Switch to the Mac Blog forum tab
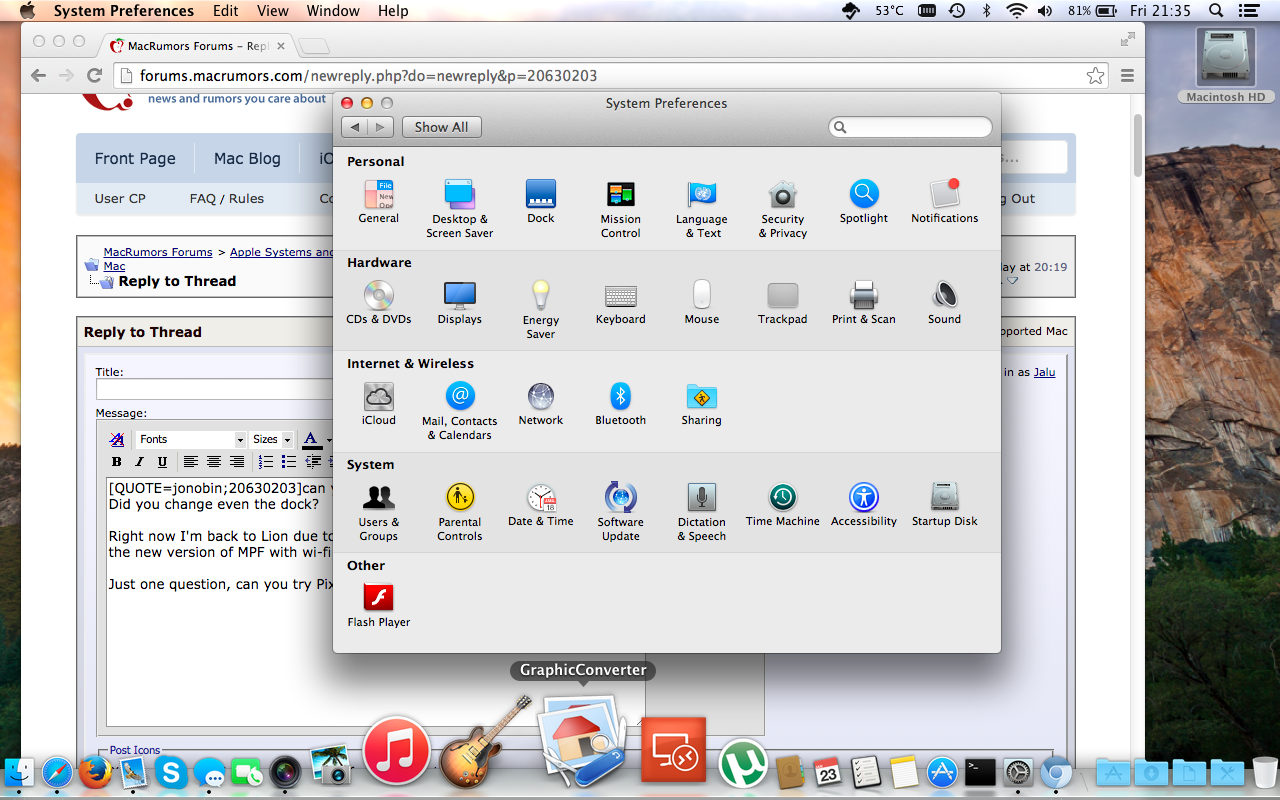The height and width of the screenshot is (800, 1280). (x=247, y=158)
